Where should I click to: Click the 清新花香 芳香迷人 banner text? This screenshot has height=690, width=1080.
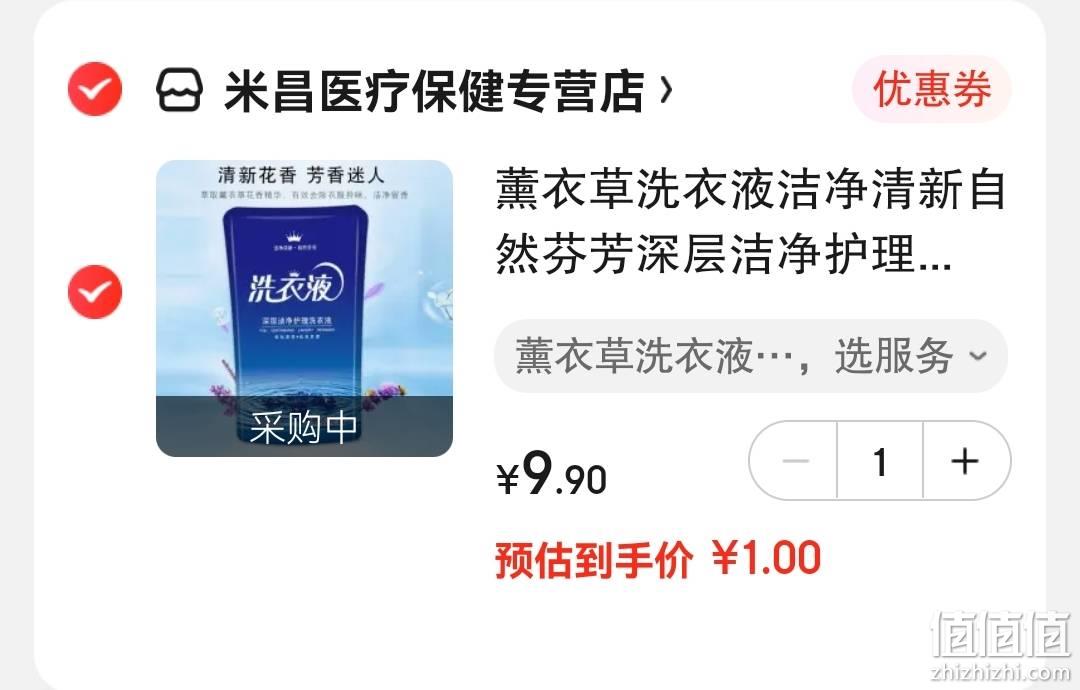tap(301, 175)
